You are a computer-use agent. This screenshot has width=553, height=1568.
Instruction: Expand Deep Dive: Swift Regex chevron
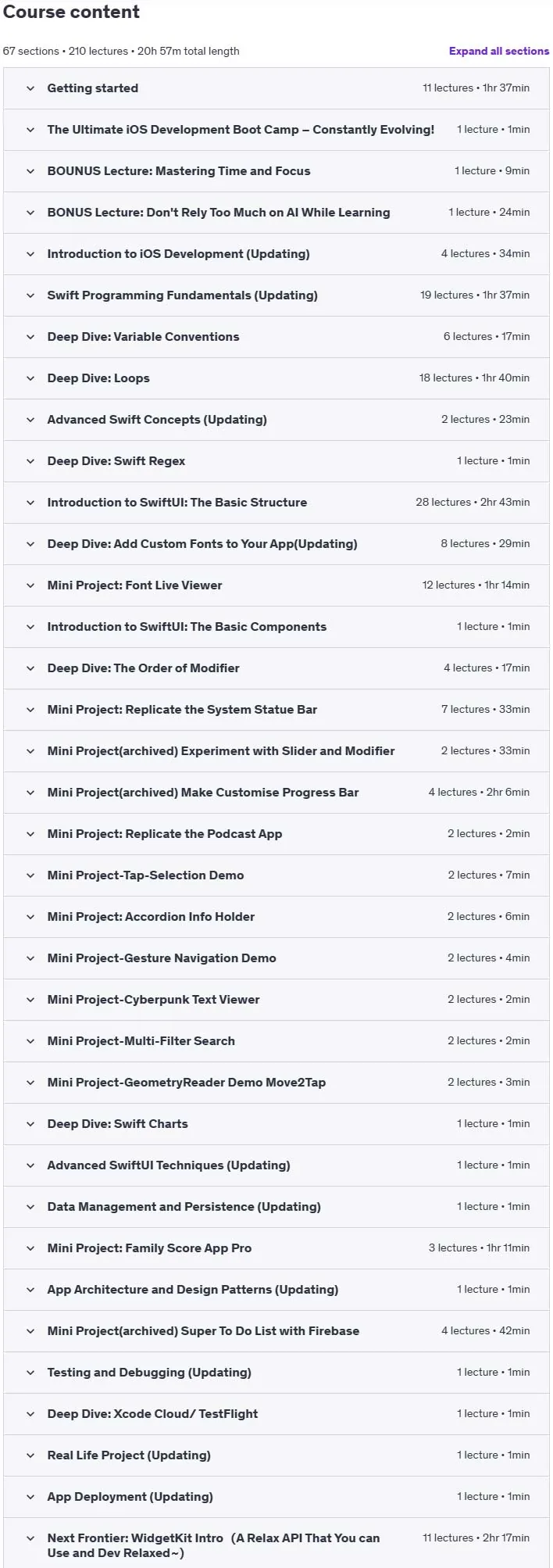(x=30, y=461)
